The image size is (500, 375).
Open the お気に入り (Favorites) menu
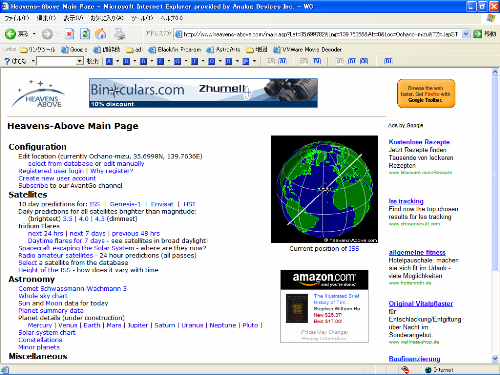point(107,18)
